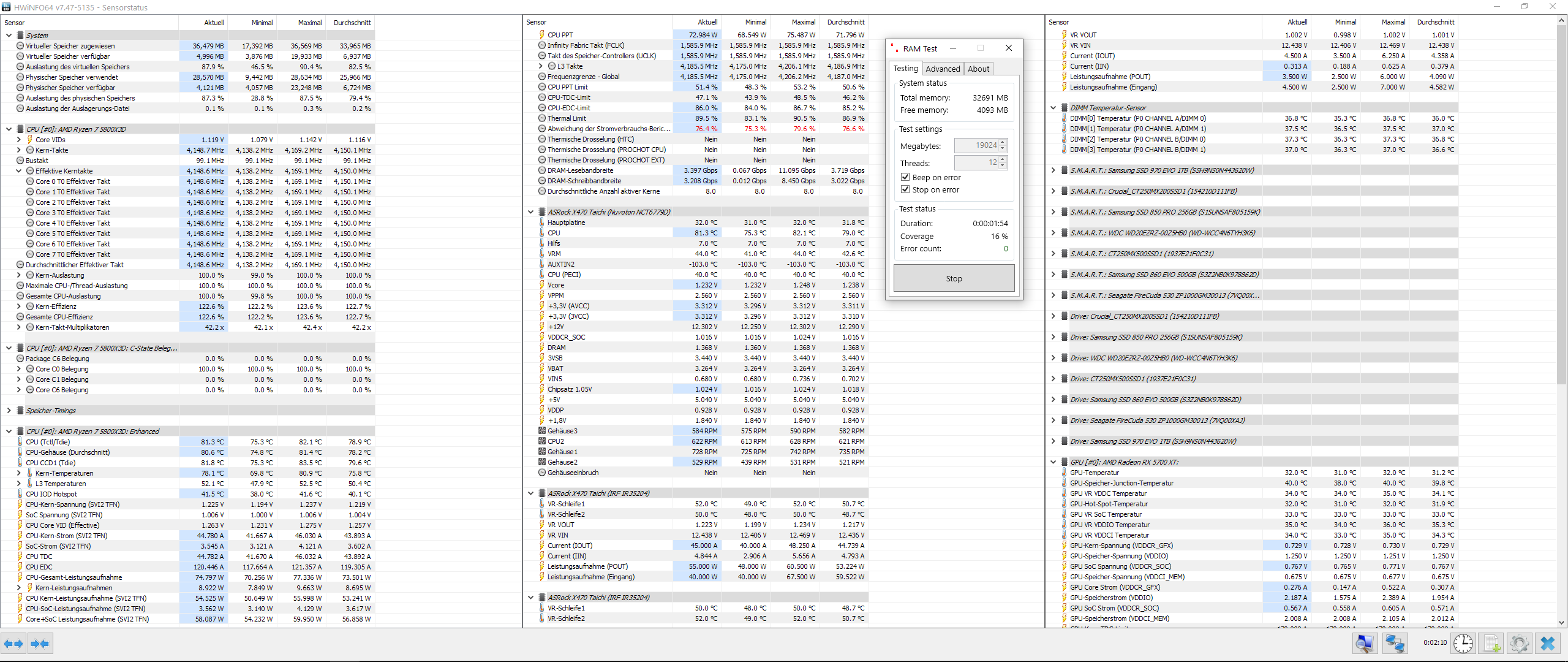Screen dimensions: 1568x662
Task: Stop the running RAM test
Action: coord(954,278)
